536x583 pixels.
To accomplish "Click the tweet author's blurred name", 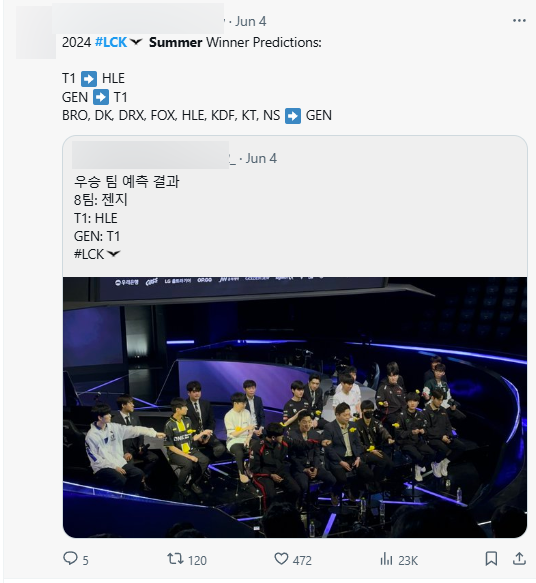I will pos(138,19).
